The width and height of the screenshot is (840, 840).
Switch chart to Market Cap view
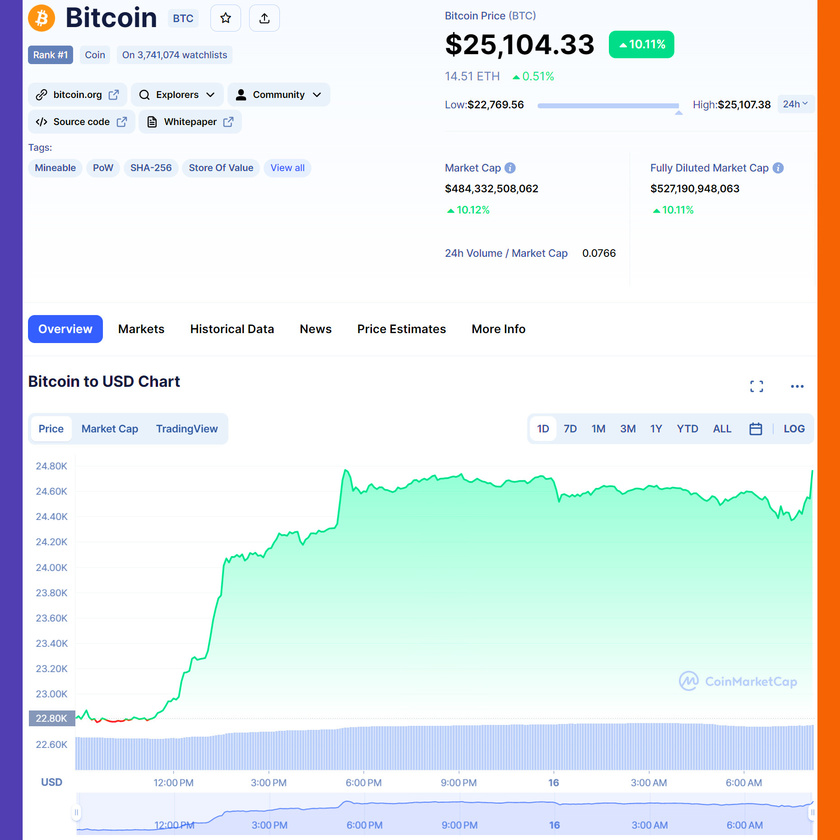coord(110,429)
